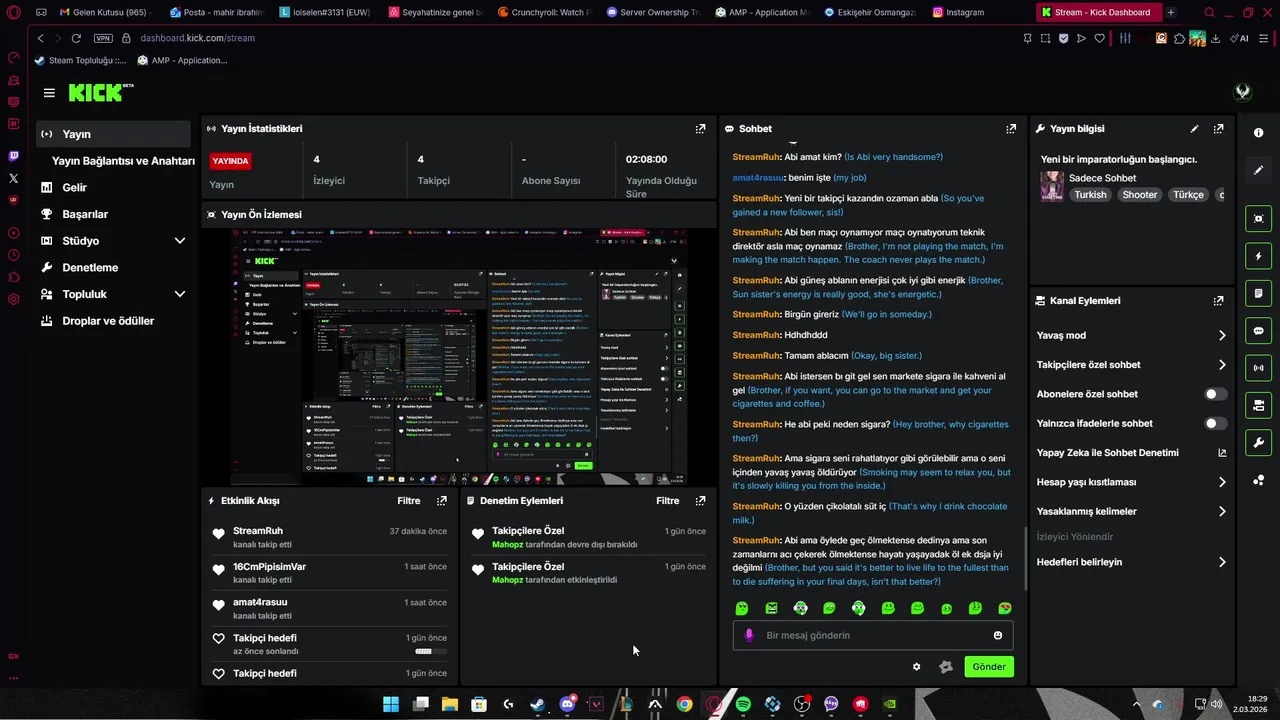The height and width of the screenshot is (720, 1280).
Task: Open Takipçilere özel sohbet options arrow
Action: click(1222, 365)
